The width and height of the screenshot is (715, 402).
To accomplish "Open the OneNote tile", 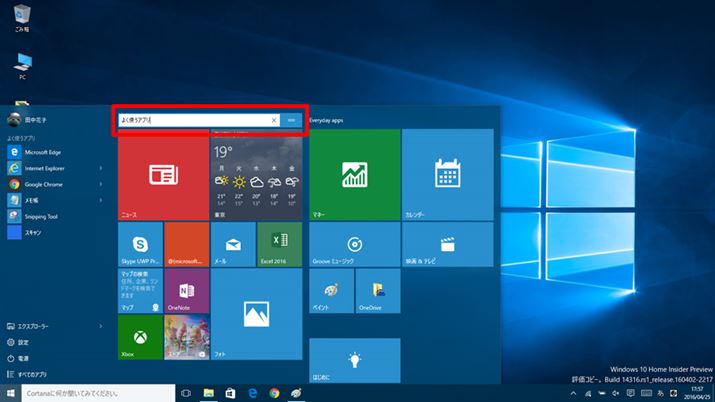I will click(x=186, y=290).
